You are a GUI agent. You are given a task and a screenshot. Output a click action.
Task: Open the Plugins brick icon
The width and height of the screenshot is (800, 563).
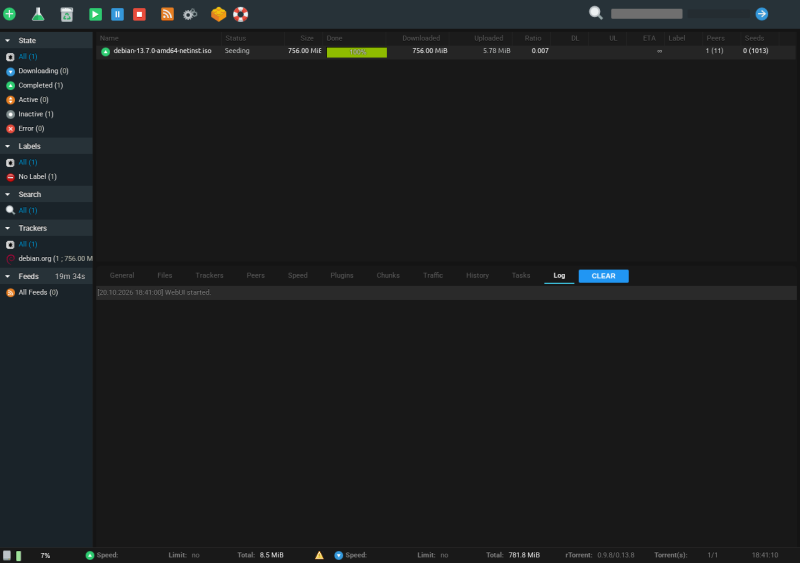218,14
